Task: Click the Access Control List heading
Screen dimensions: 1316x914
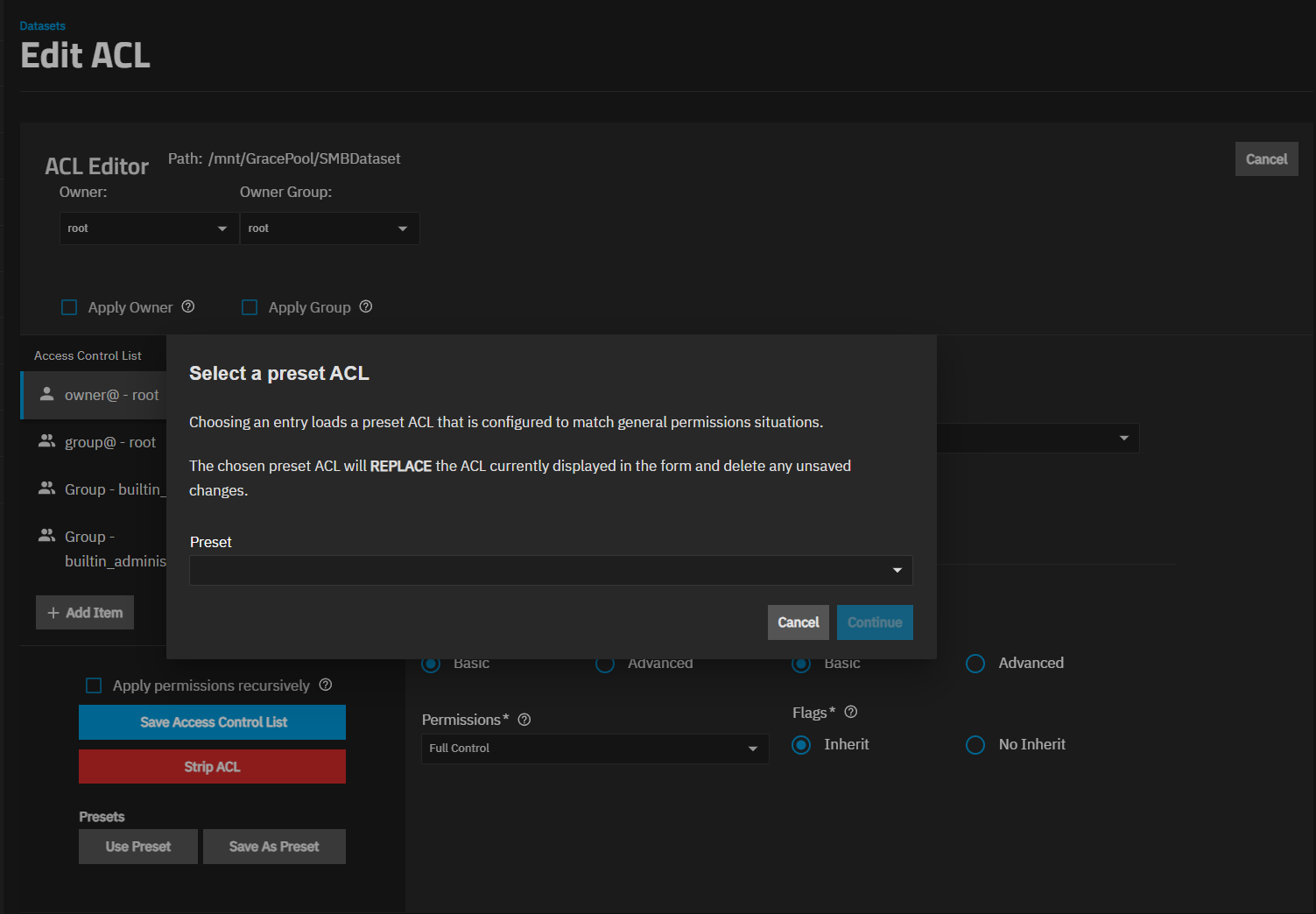Action: coord(88,355)
